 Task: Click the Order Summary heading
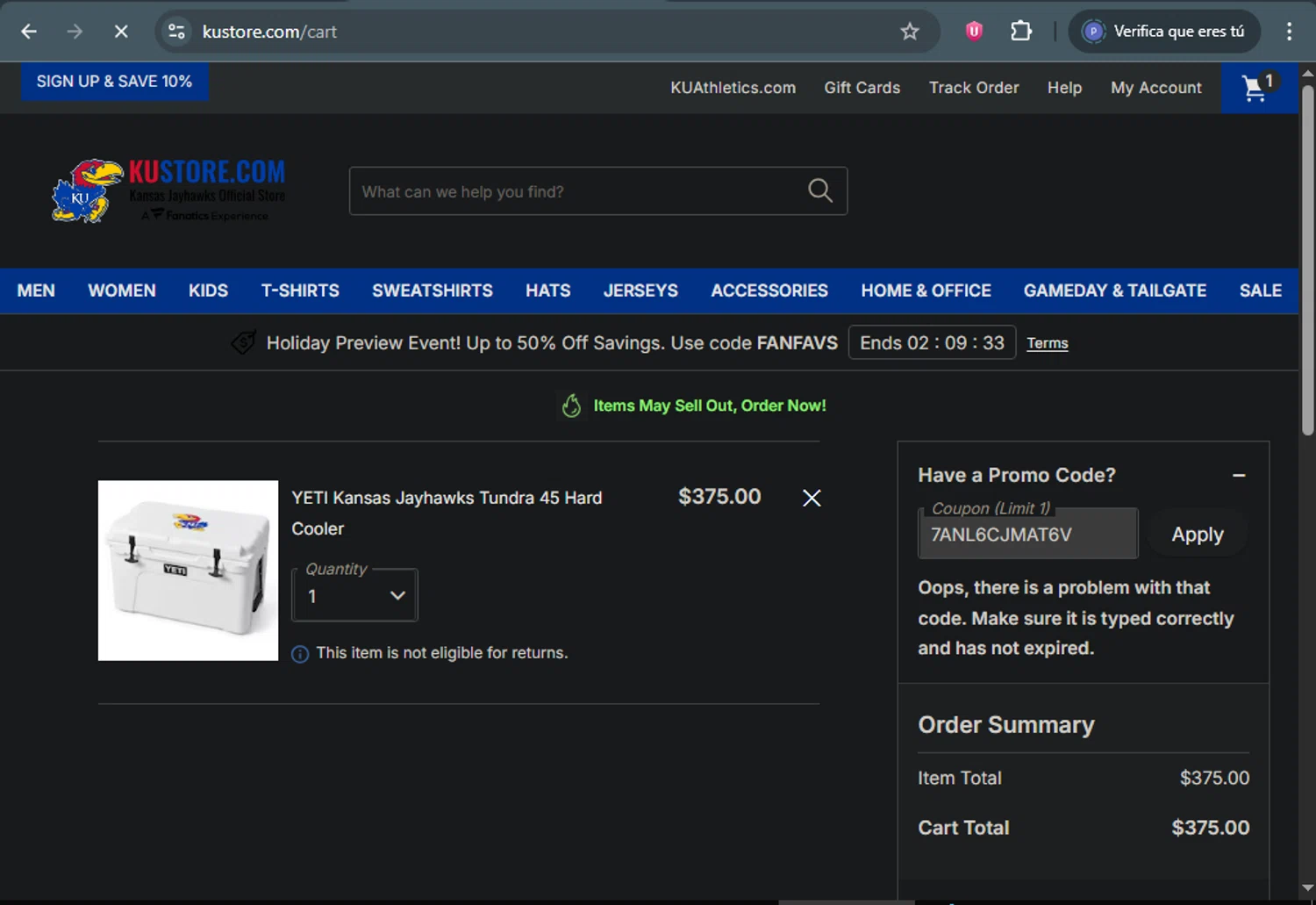(x=1006, y=725)
